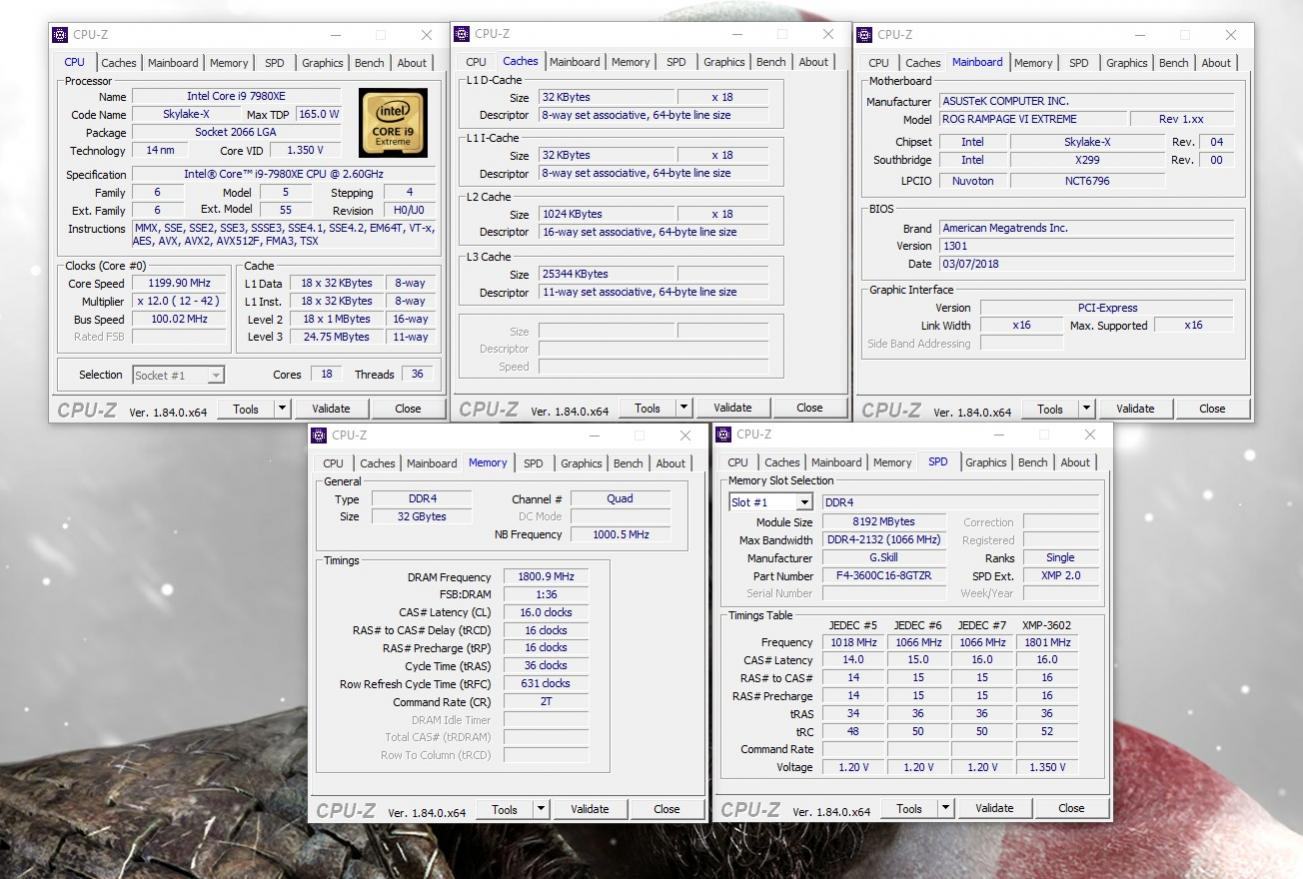Click the Row Refresh Cycle Time value 631 clocks

coord(545,684)
